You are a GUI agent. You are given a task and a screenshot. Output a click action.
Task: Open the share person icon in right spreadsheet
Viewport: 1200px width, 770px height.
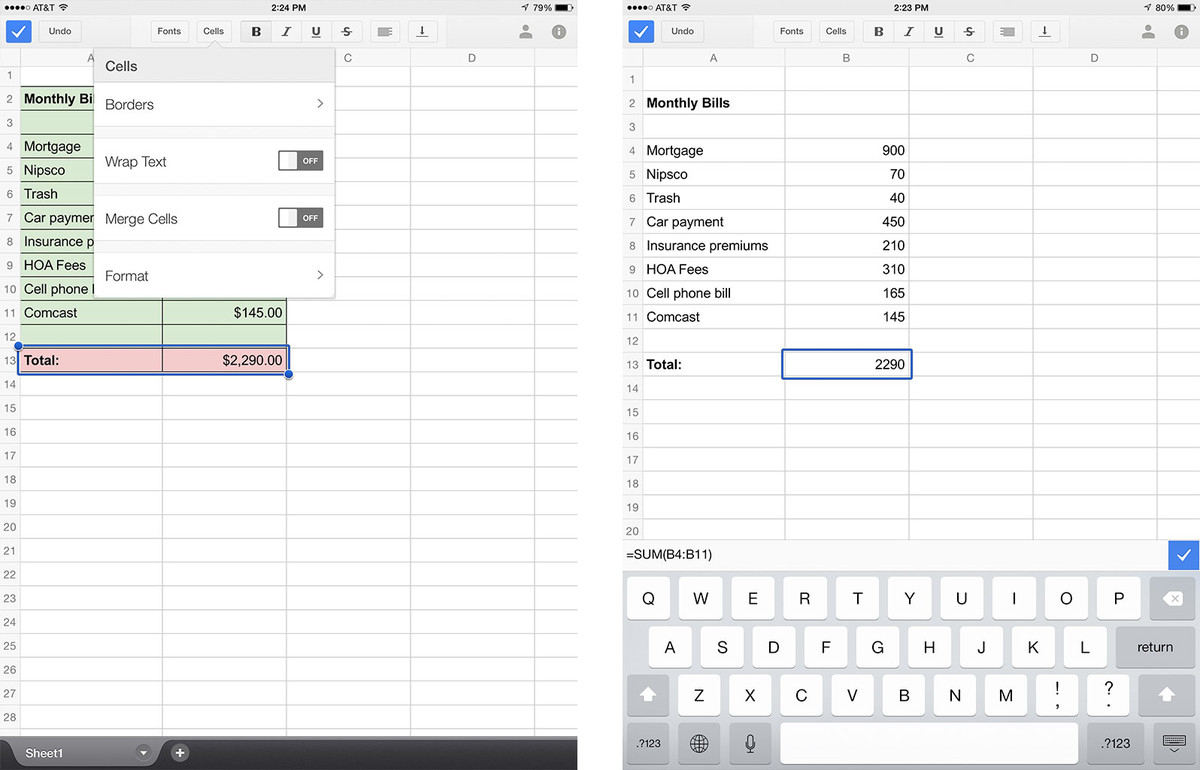pyautogui.click(x=1148, y=31)
